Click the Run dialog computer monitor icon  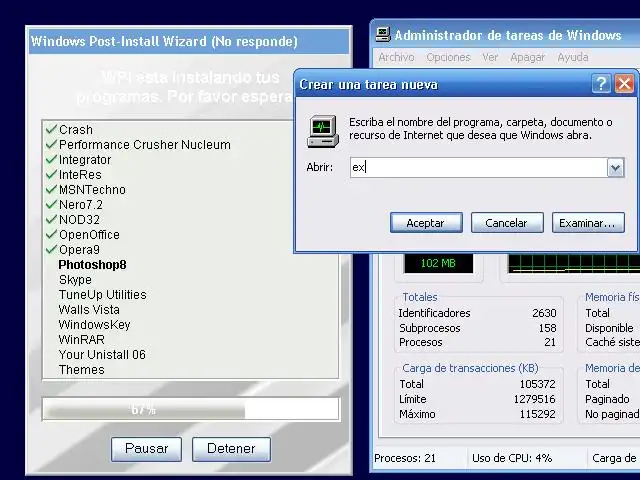coord(323,131)
